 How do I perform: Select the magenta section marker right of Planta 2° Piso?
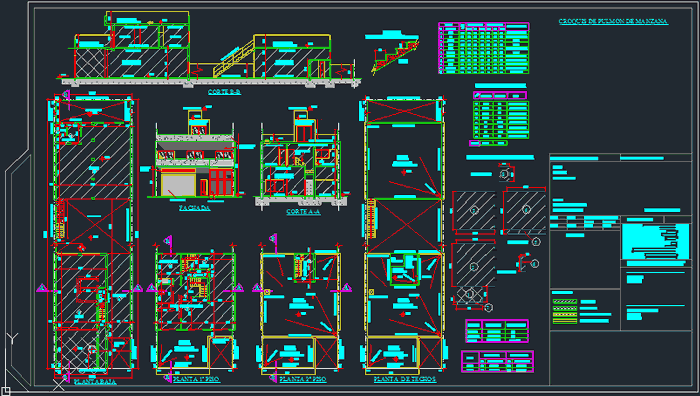click(x=346, y=288)
